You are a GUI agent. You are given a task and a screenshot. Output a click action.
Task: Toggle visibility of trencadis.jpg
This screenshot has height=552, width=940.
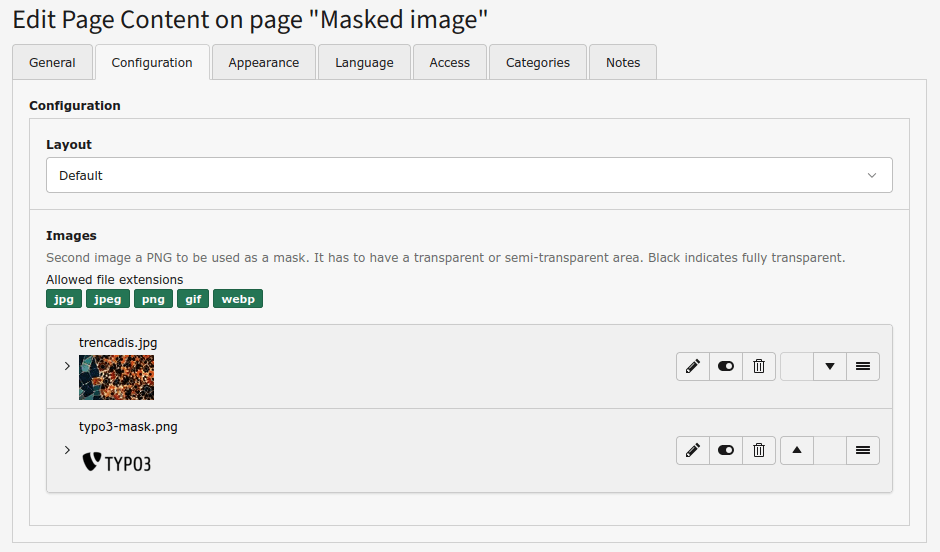726,367
